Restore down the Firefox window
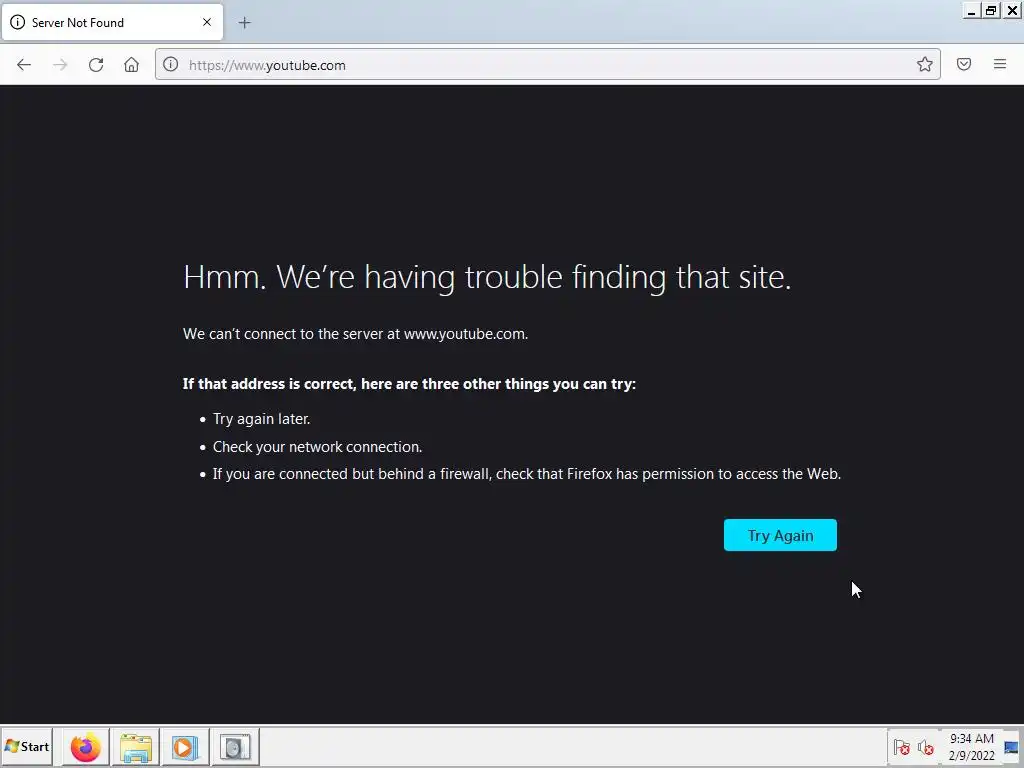The image size is (1024, 768). click(991, 10)
